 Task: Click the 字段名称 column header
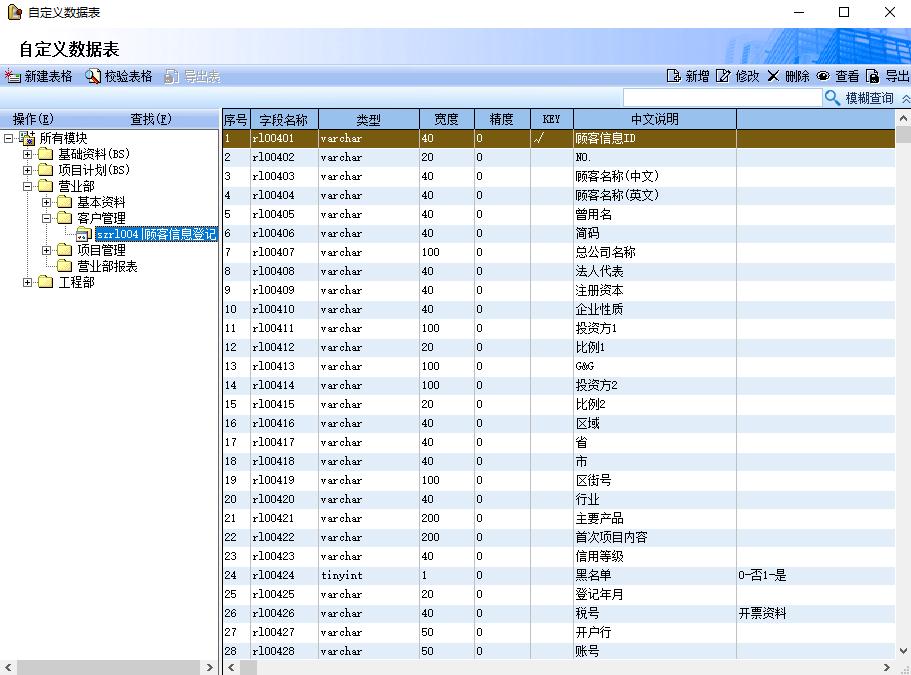pyautogui.click(x=284, y=119)
